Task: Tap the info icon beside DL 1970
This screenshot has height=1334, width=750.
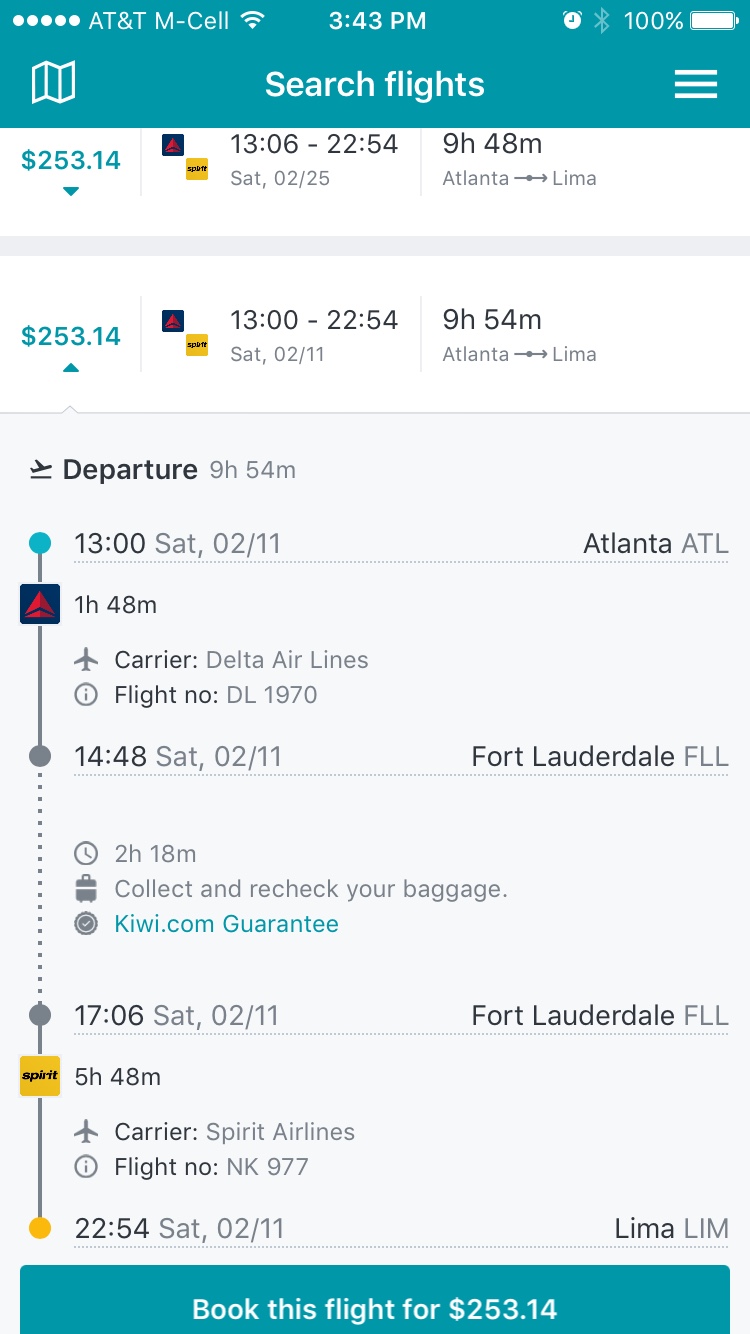Action: pos(87,695)
